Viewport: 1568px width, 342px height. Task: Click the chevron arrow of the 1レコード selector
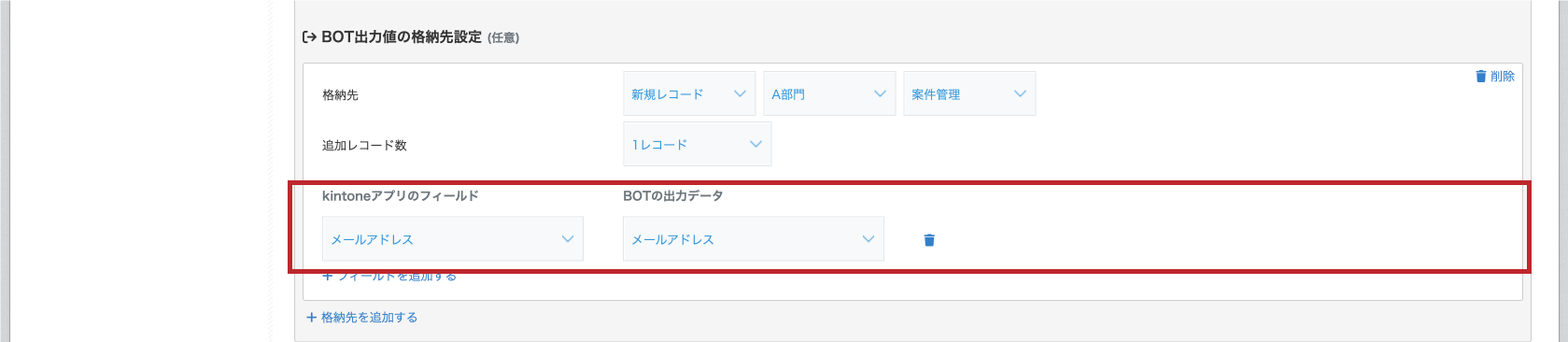(756, 144)
